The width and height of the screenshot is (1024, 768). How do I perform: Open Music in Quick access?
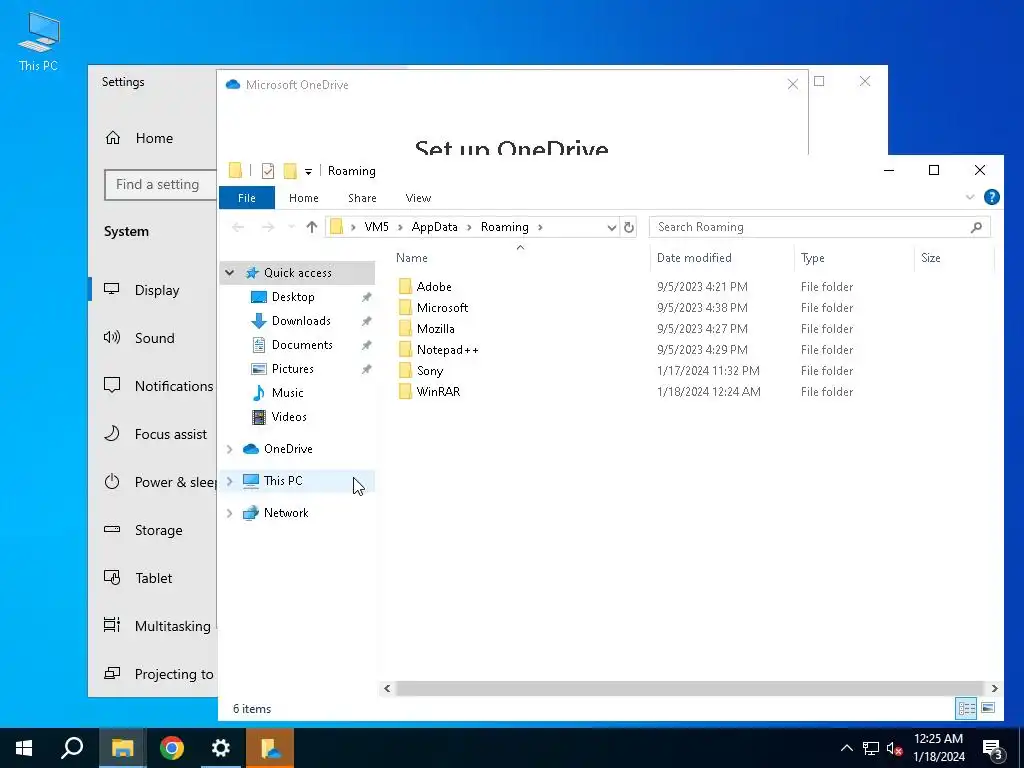(x=287, y=392)
